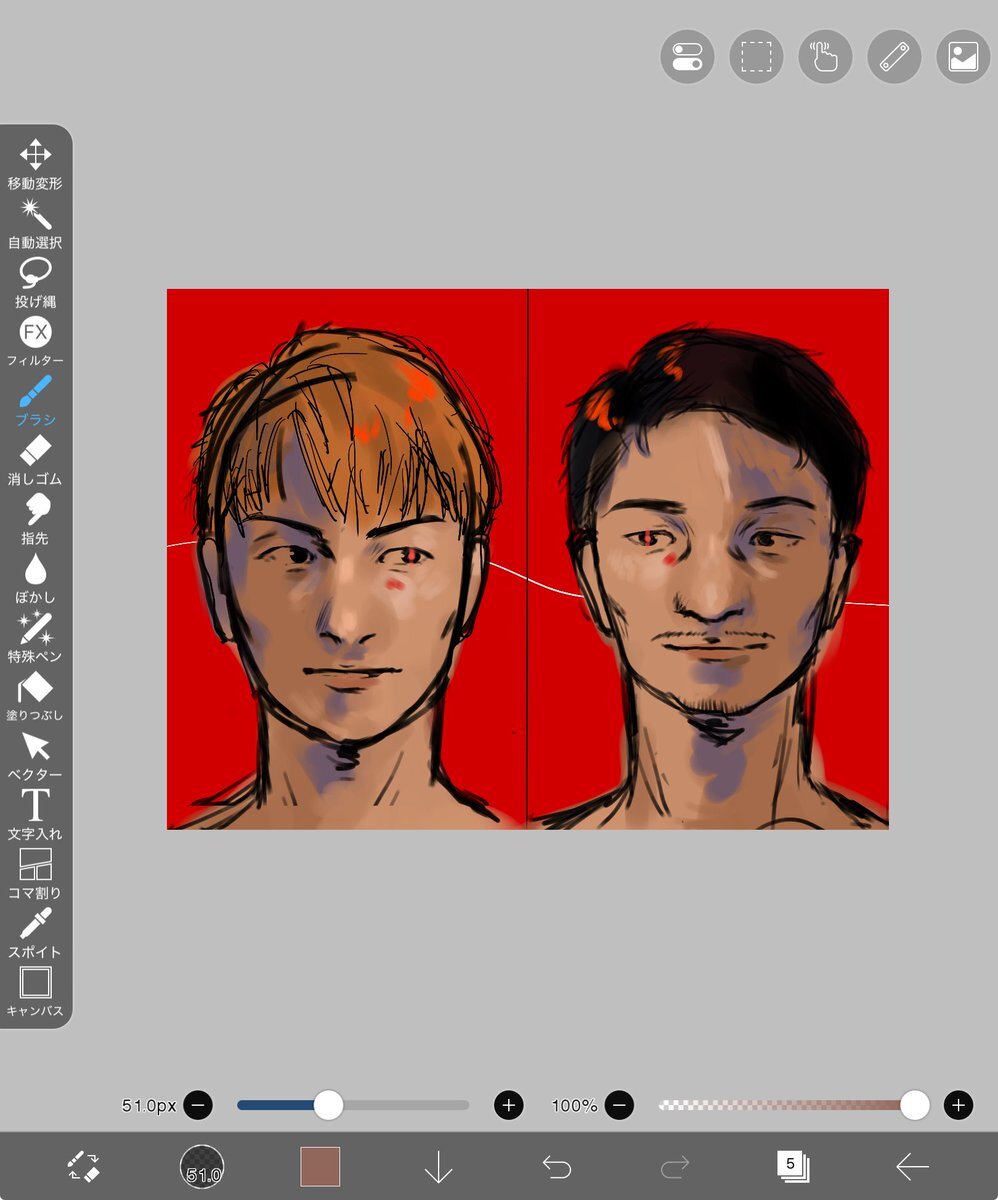Toggle the view settings switch icon

point(687,57)
